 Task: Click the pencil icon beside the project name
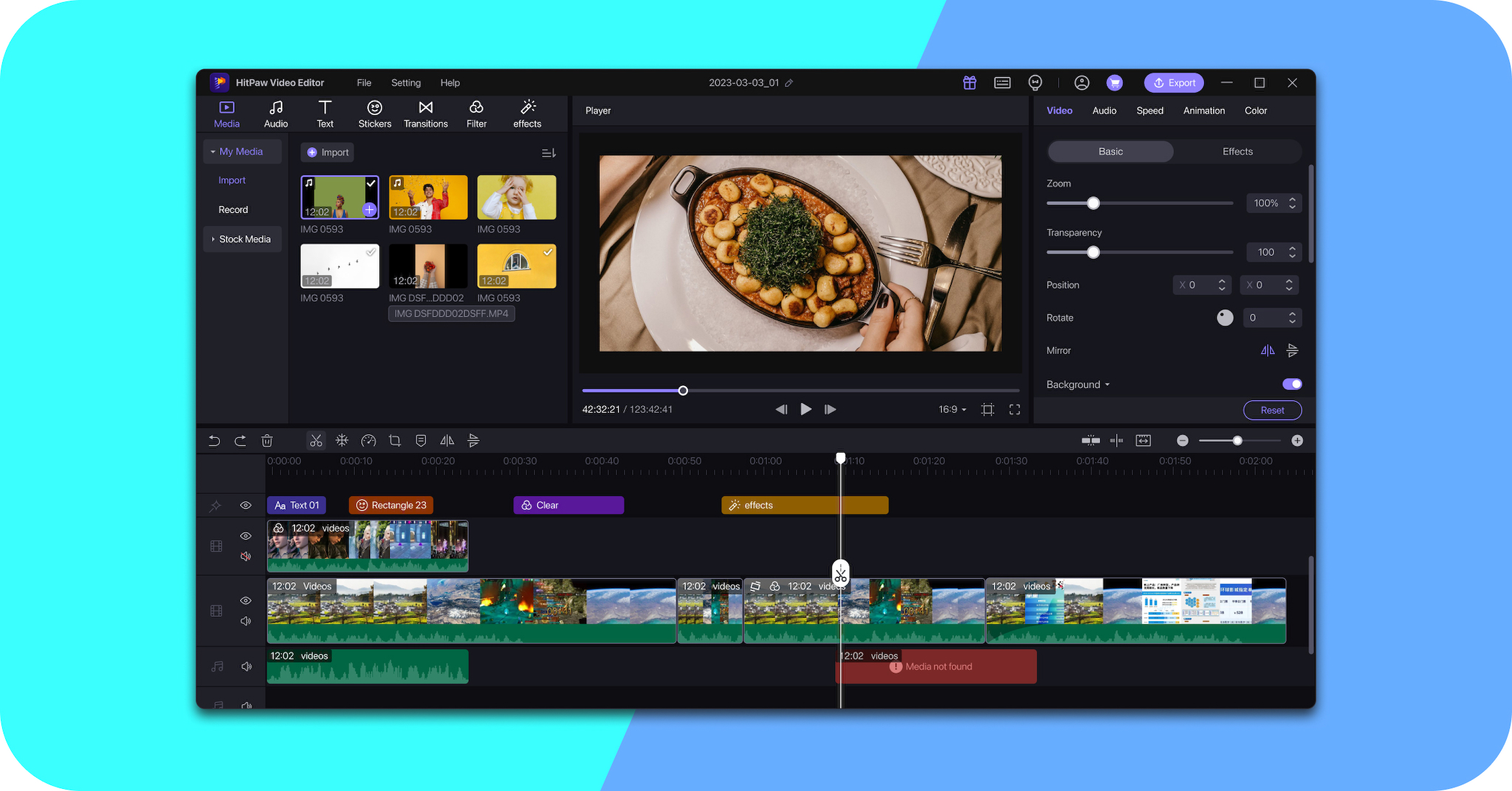789,83
